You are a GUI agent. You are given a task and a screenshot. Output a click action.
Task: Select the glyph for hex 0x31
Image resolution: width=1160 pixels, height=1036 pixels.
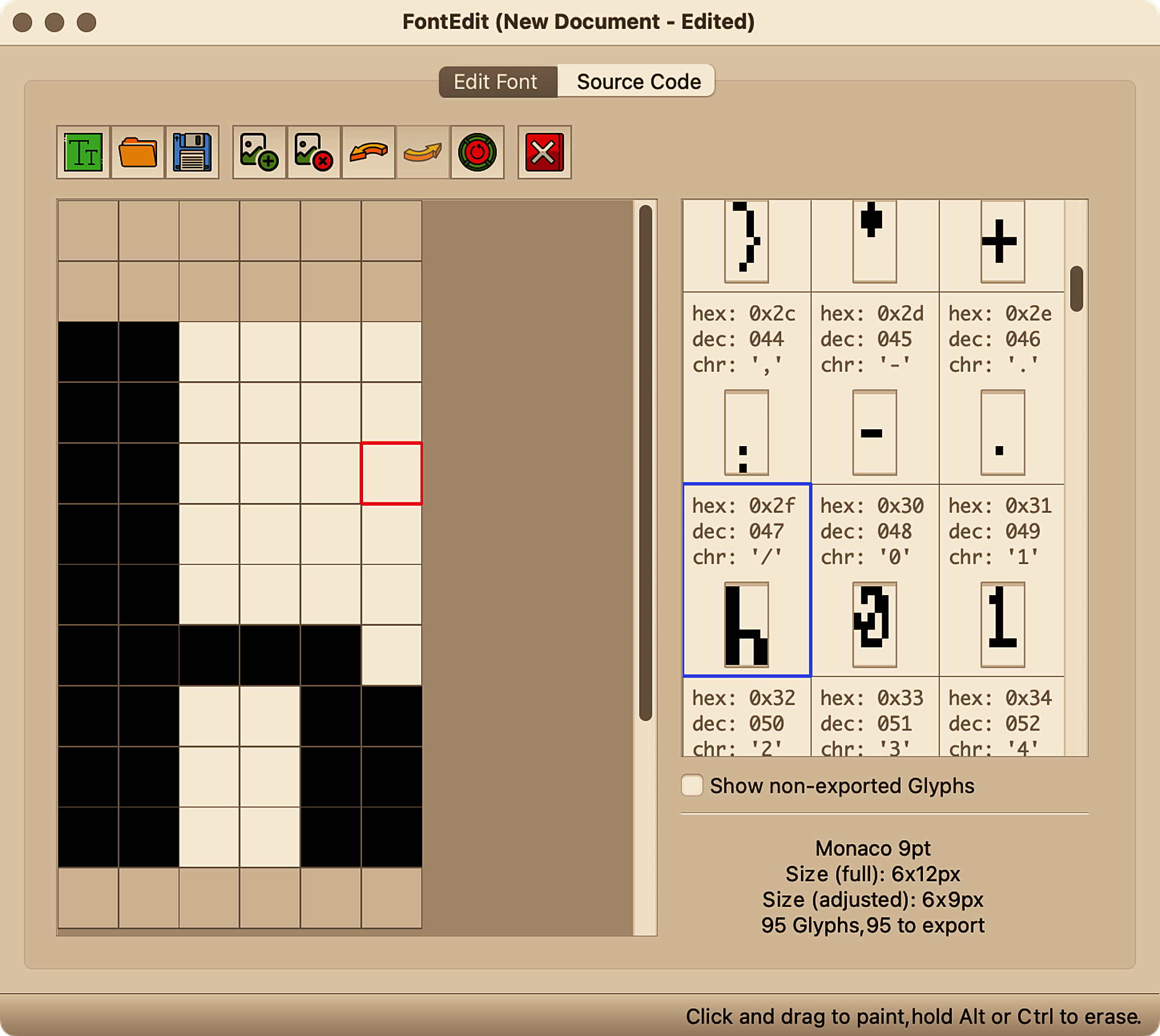(1002, 580)
